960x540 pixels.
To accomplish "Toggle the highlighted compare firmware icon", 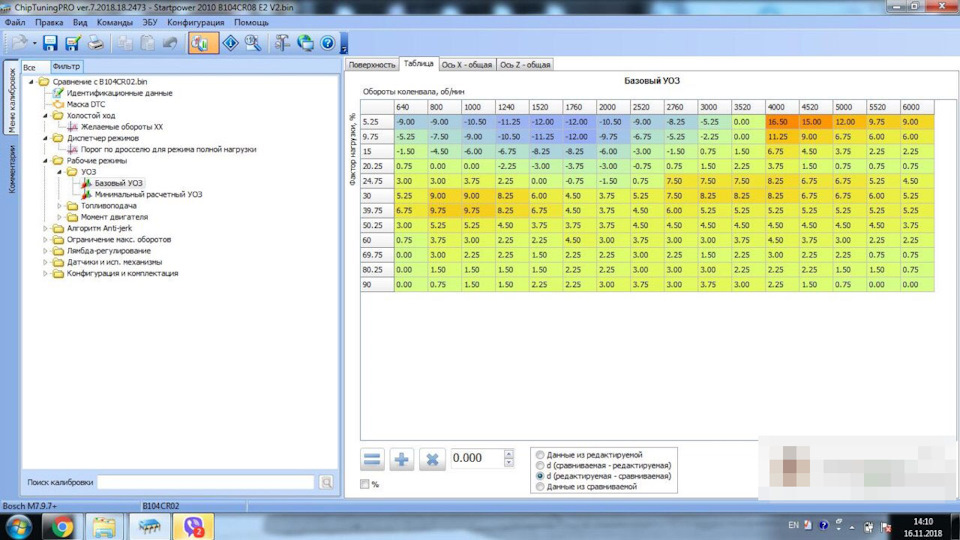I will [203, 43].
